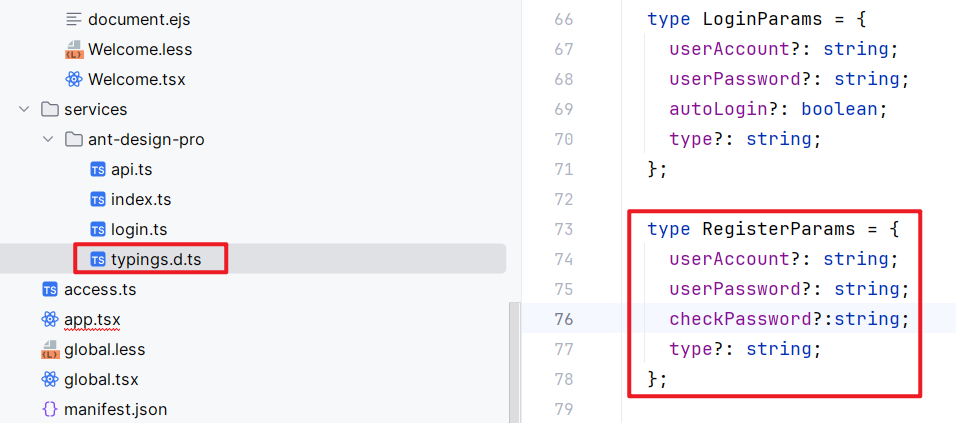Collapse the services folder chevron
956x423 pixels.
point(24,109)
